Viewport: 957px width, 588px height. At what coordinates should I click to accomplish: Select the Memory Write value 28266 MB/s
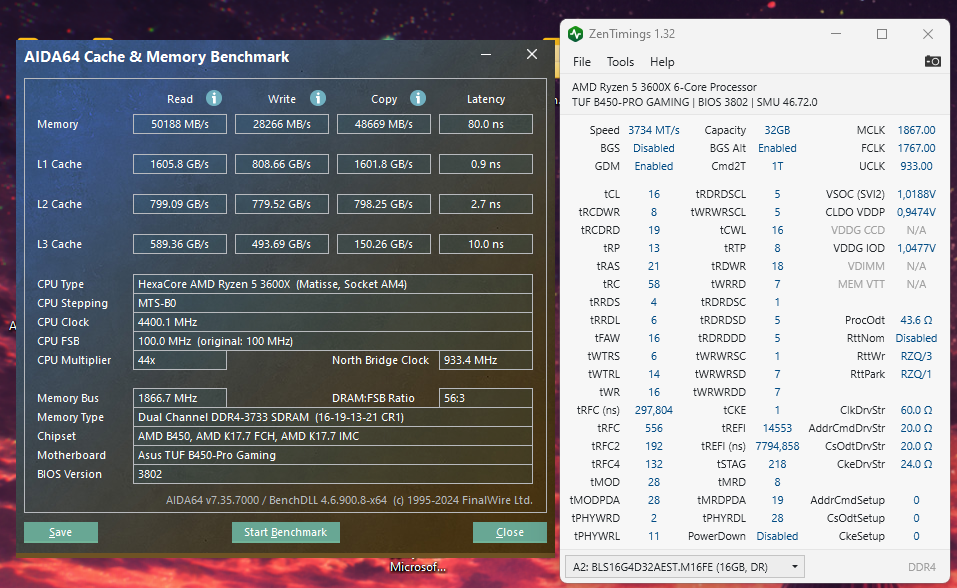point(282,124)
